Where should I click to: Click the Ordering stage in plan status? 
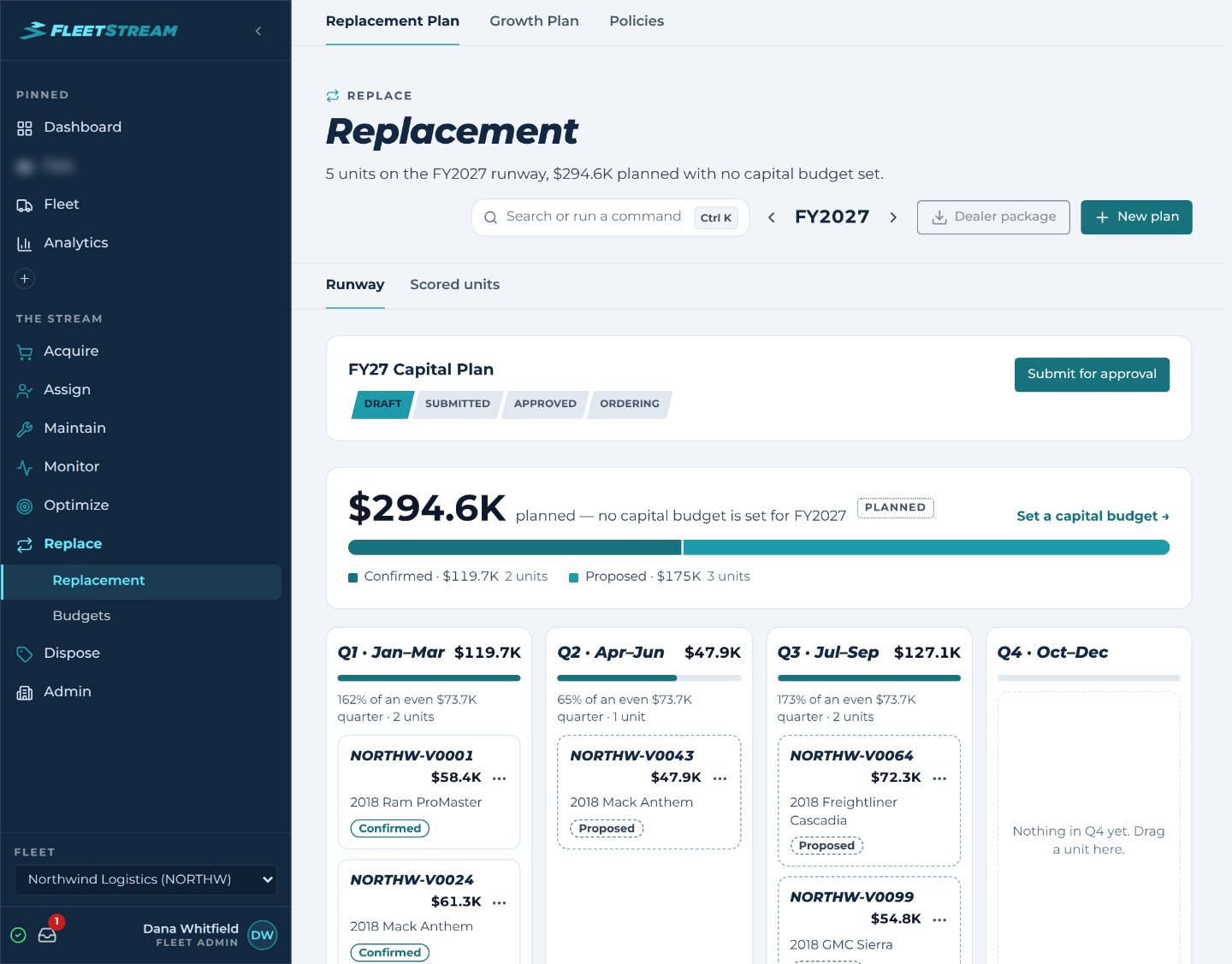click(630, 405)
